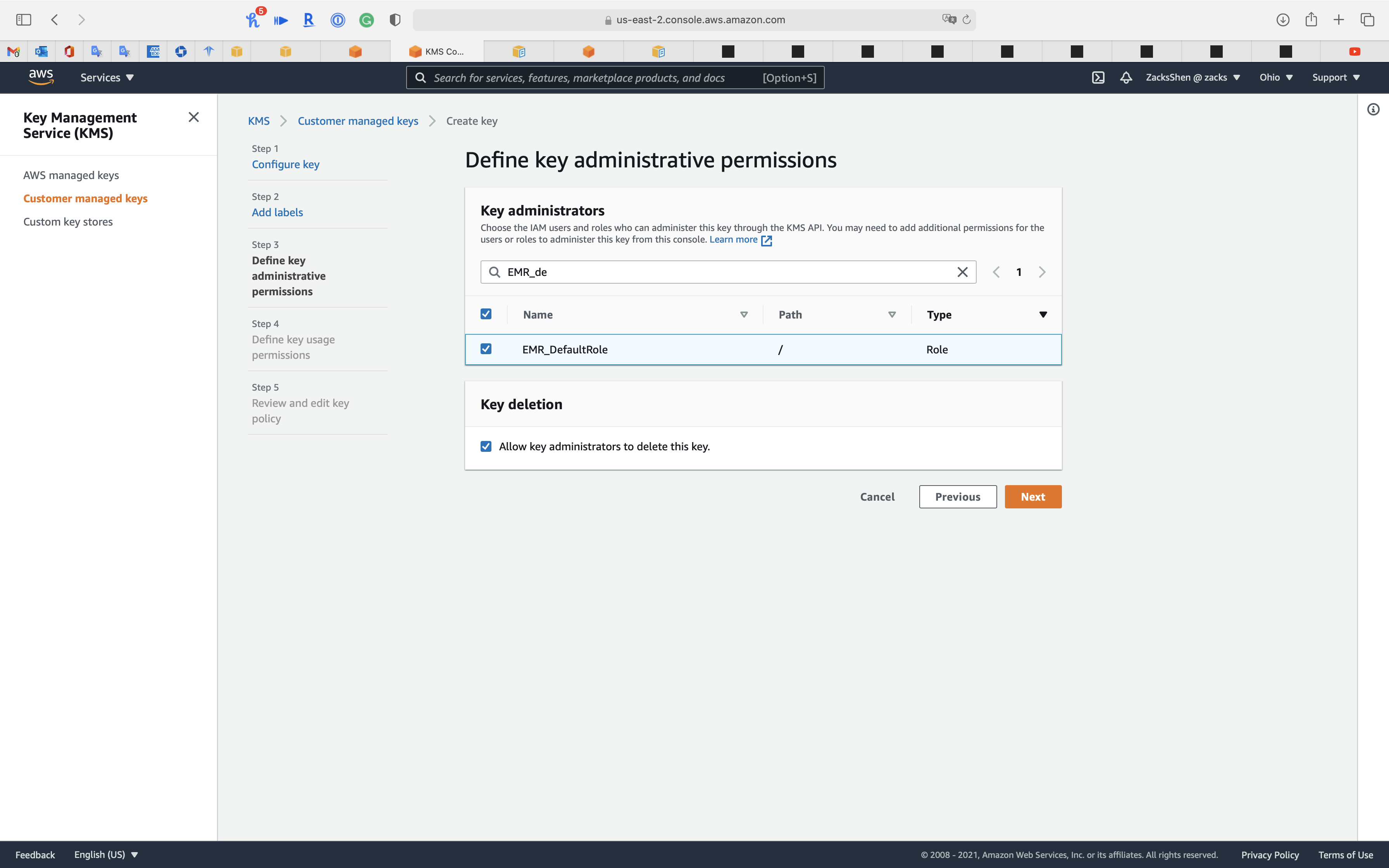
Task: Open the Ohio region dropdown
Action: pyautogui.click(x=1275, y=77)
